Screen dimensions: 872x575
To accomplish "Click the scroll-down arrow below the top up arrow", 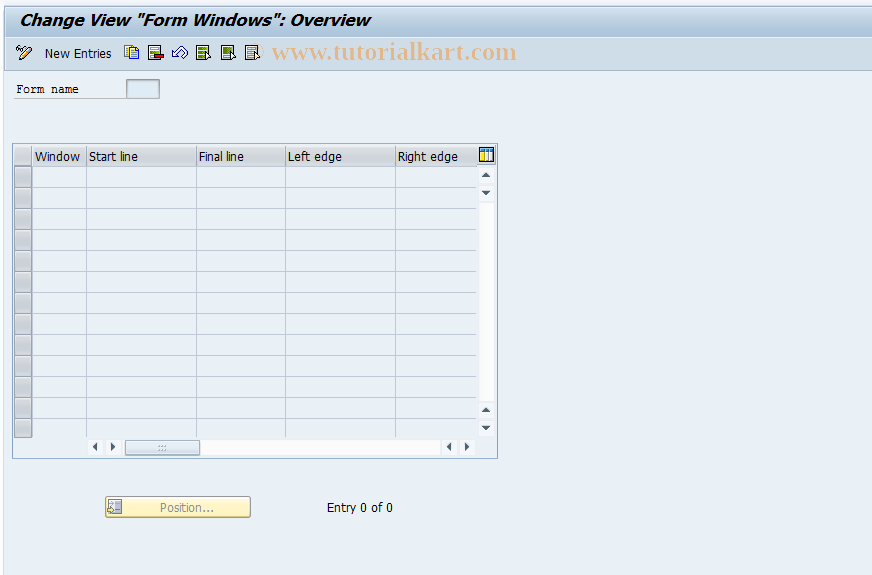I will (x=486, y=192).
